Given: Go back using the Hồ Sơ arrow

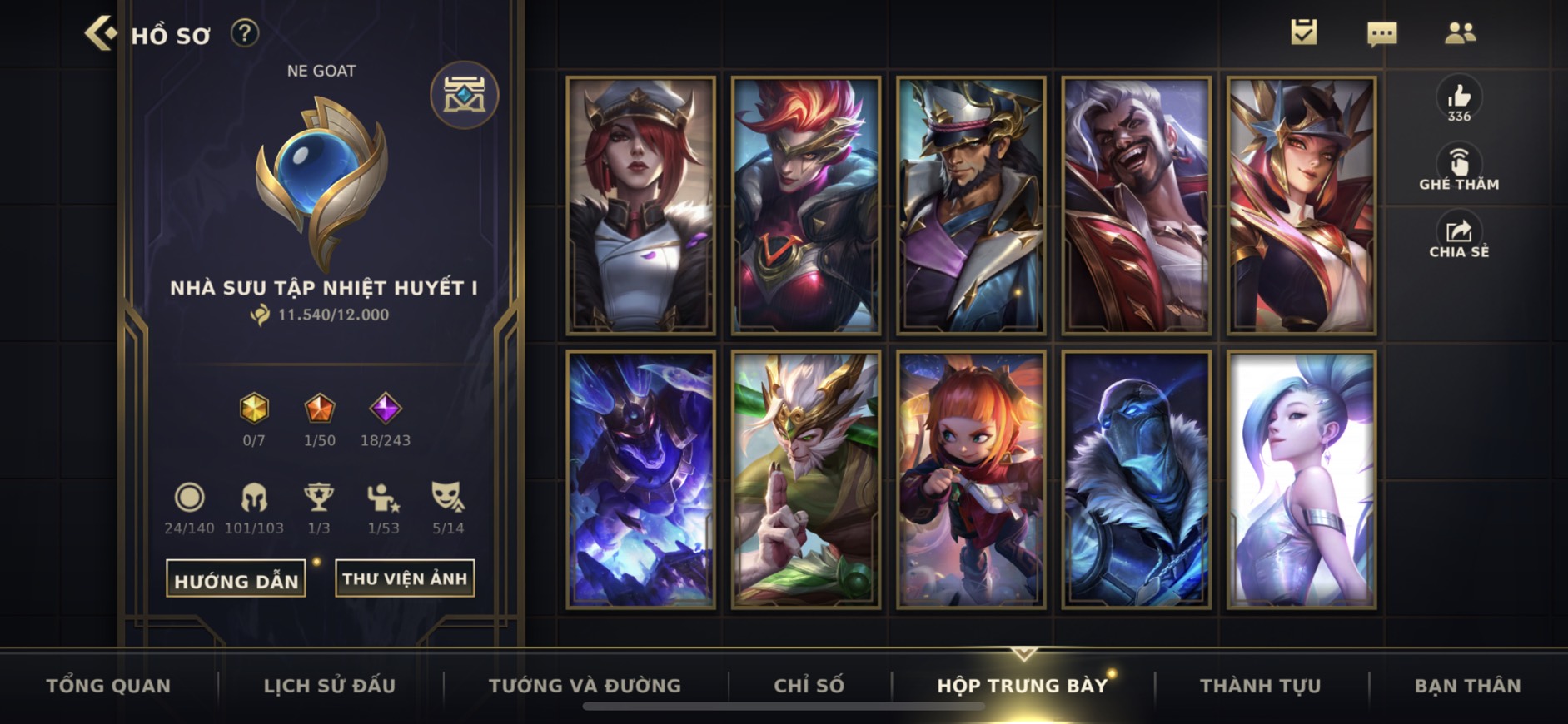Looking at the screenshot, I should click(101, 33).
